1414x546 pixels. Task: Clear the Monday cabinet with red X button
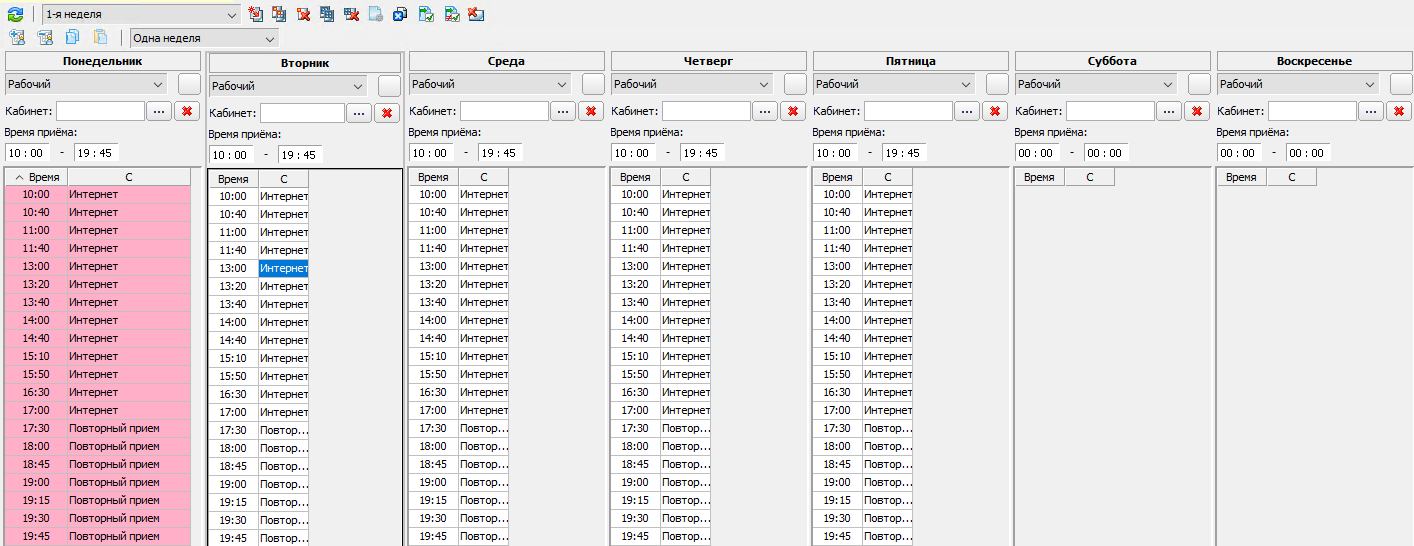(x=185, y=111)
